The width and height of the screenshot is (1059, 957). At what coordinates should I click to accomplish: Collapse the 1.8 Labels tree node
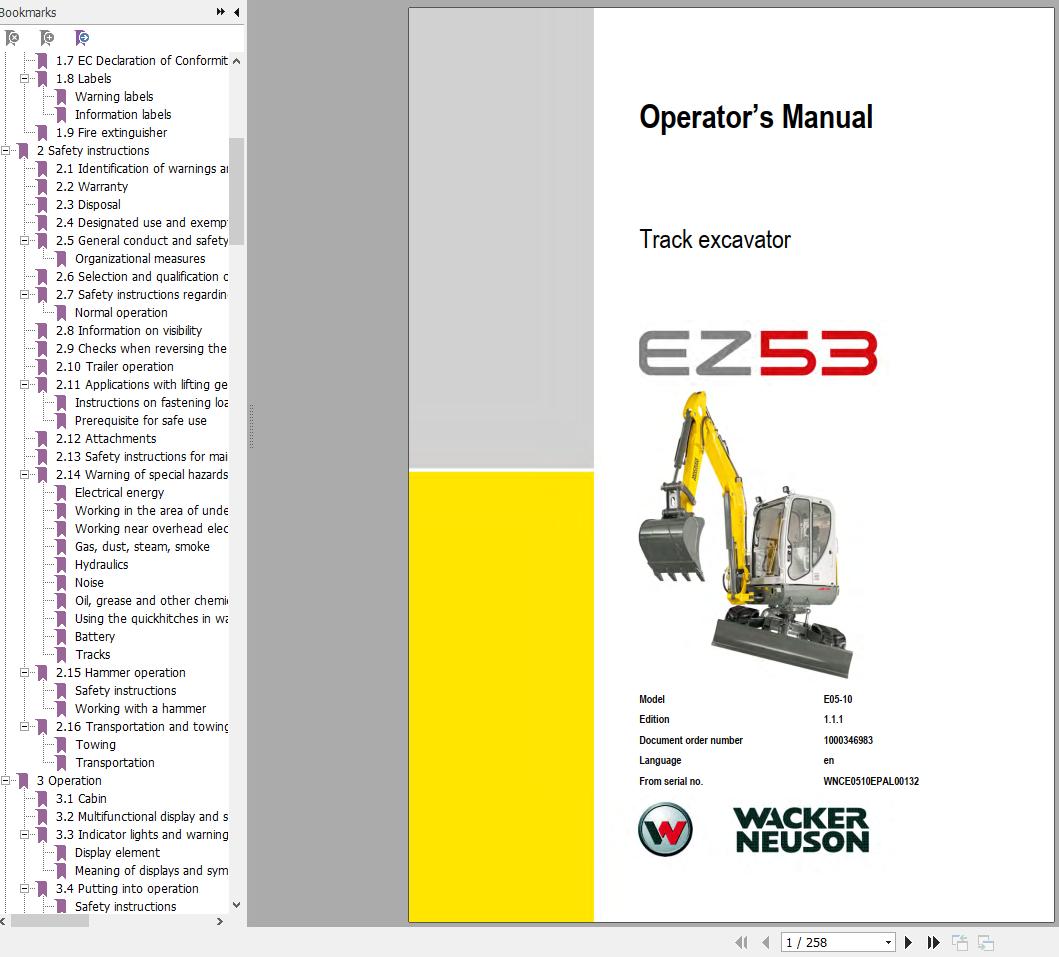[24, 78]
